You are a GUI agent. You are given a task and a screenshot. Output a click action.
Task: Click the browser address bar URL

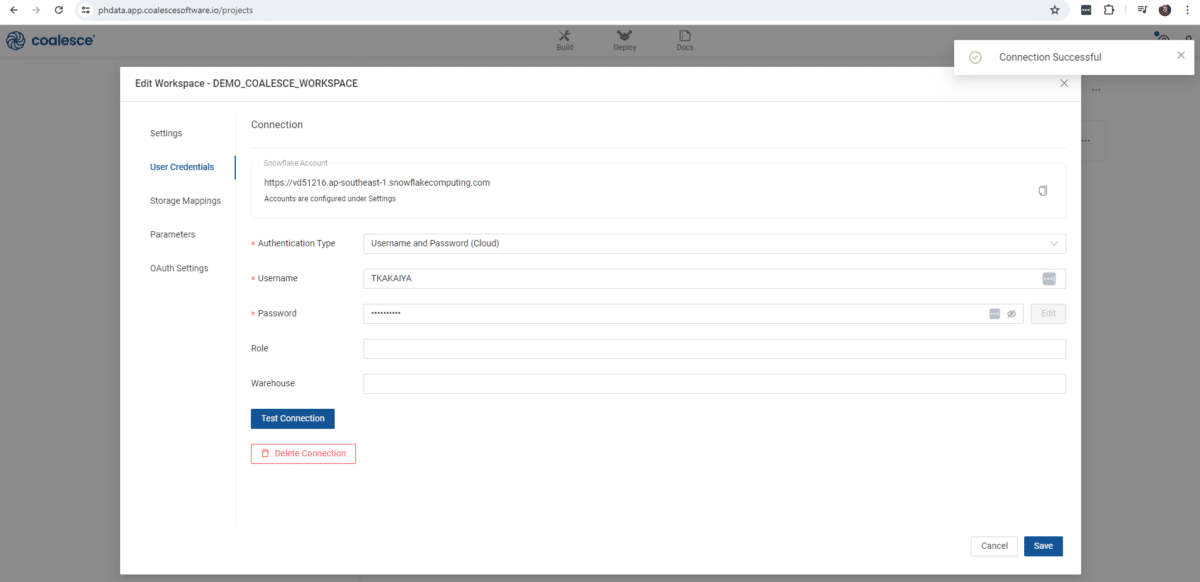tap(175, 10)
